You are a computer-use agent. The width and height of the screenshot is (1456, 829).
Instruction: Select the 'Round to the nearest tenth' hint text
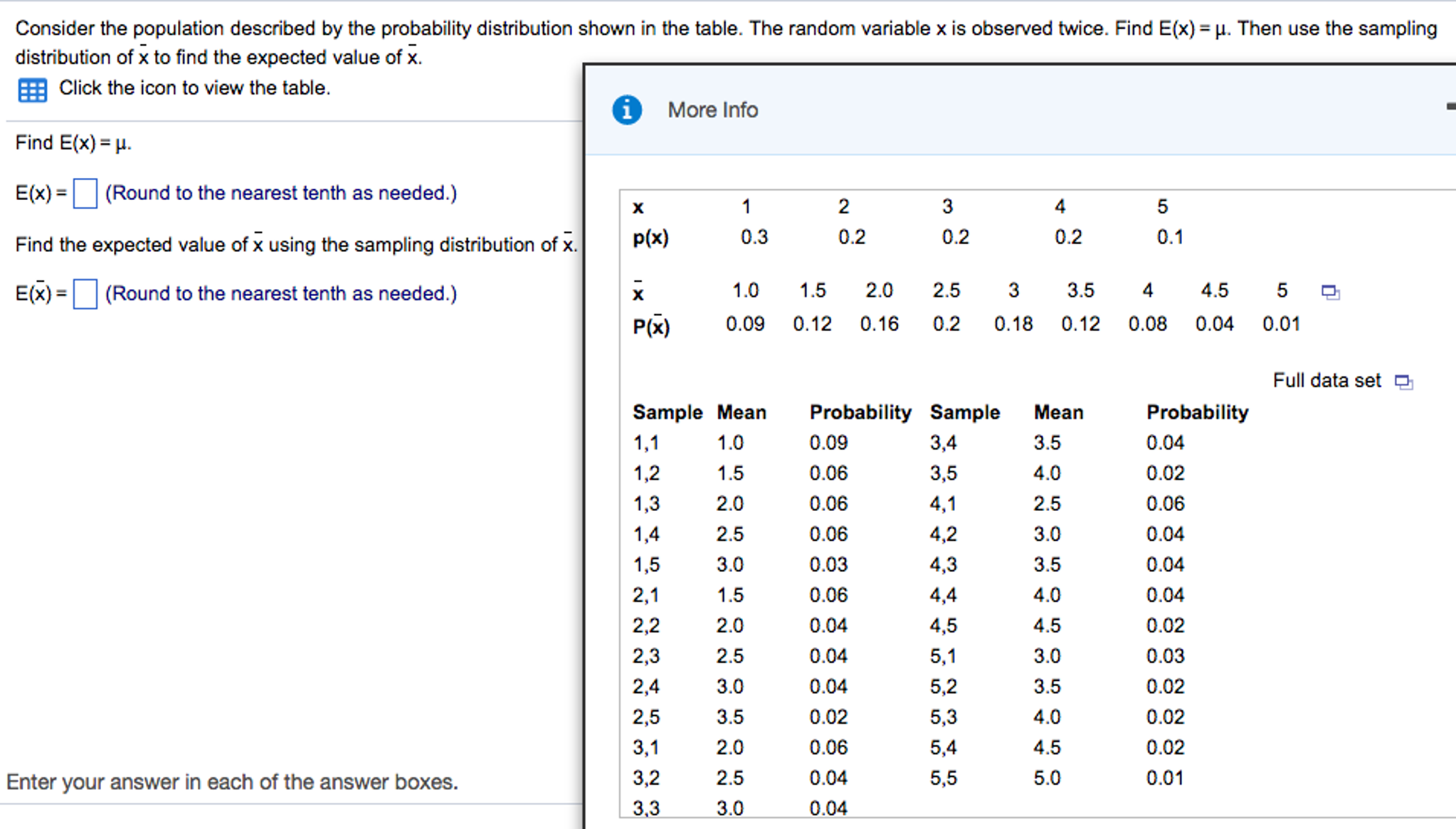[x=280, y=192]
